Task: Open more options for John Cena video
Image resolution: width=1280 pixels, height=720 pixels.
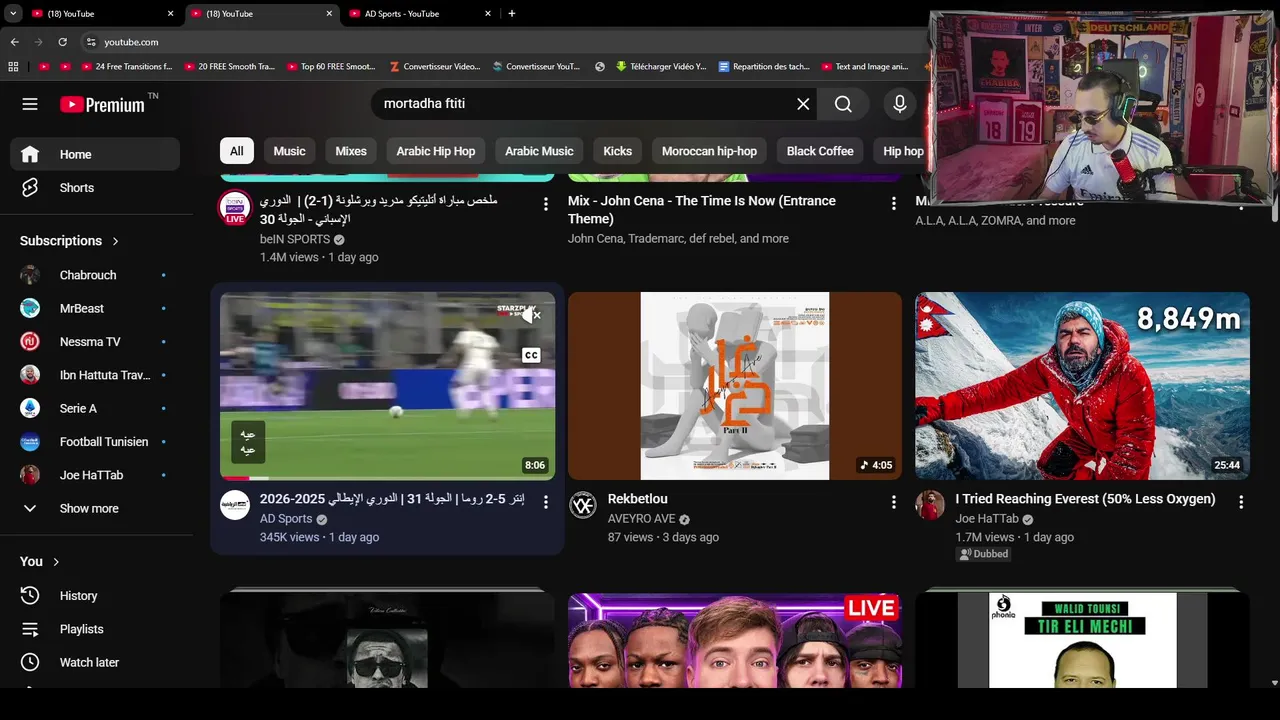Action: click(x=893, y=204)
